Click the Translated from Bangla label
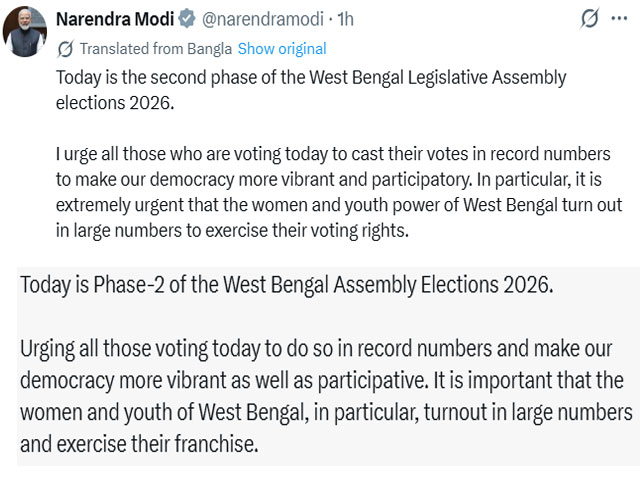The height and width of the screenshot is (480, 640). tap(156, 48)
